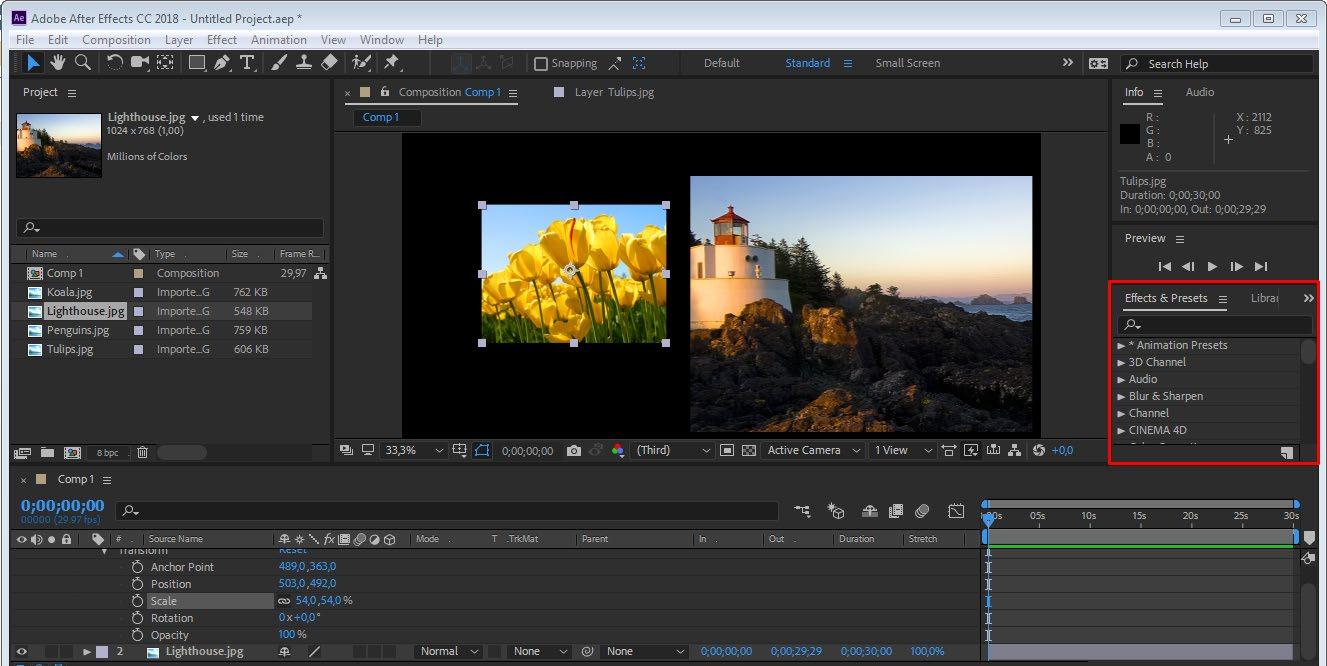Select the Hand tool
Viewport: 1327px width, 666px height.
58,63
